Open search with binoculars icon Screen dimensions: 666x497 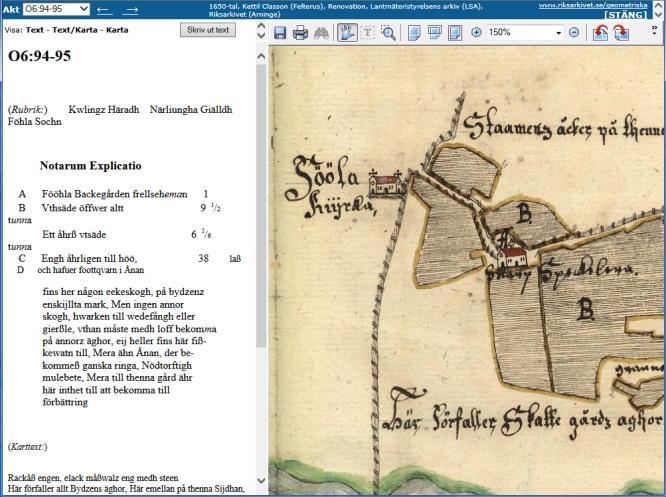322,32
